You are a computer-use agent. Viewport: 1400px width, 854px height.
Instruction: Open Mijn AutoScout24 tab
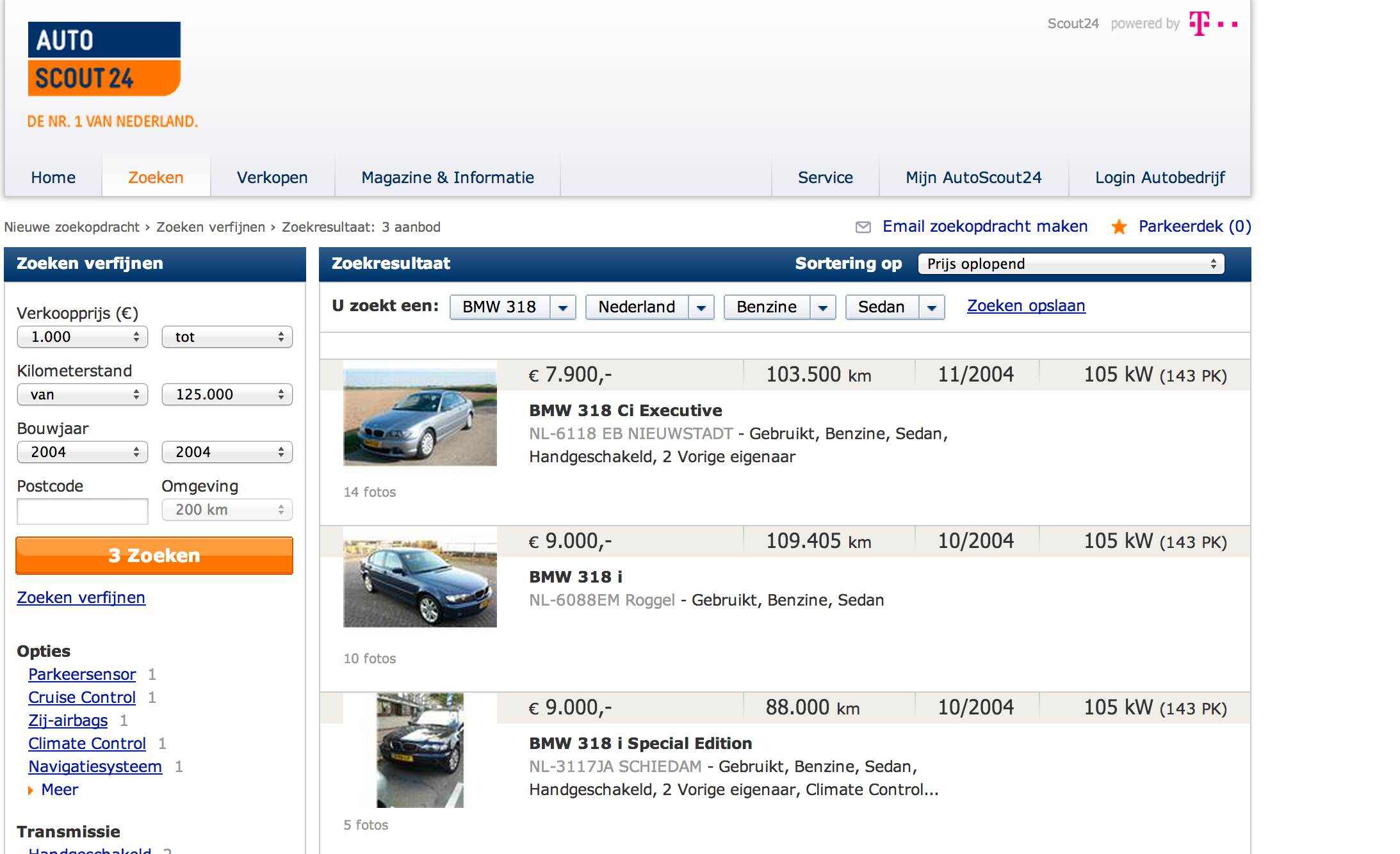coord(973,177)
